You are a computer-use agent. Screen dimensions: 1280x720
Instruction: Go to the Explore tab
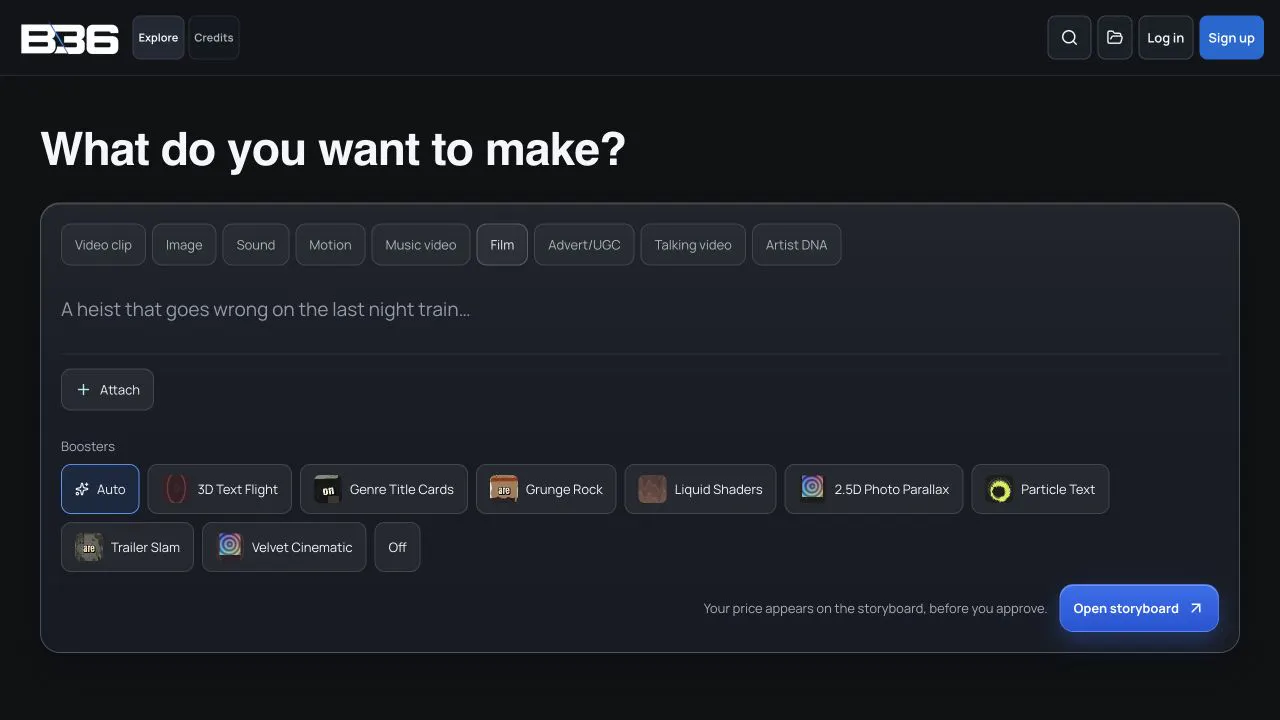(158, 38)
